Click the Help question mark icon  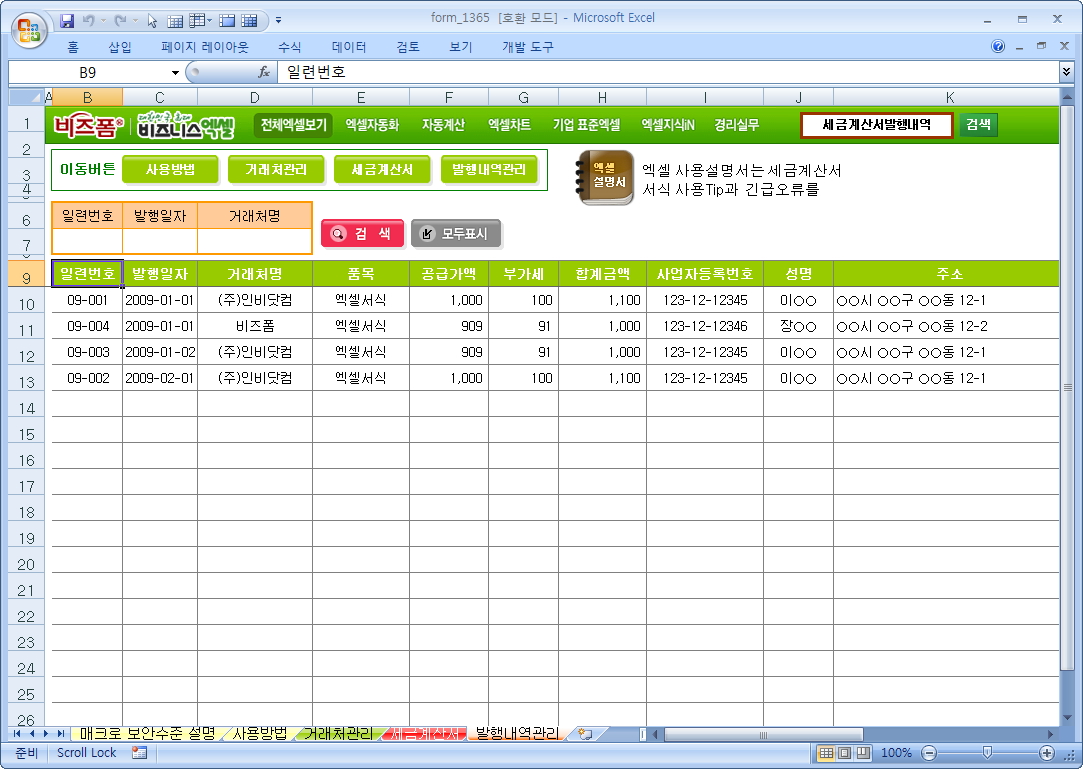(998, 47)
